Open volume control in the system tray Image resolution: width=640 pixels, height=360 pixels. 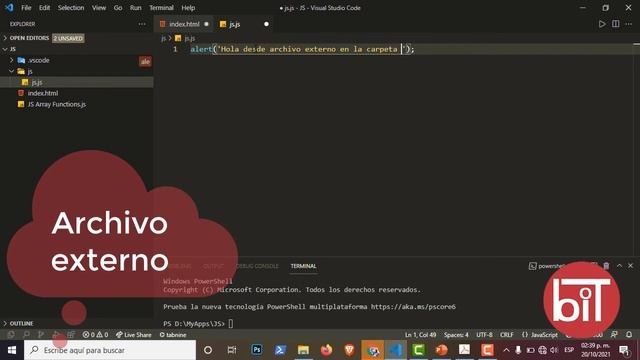554,350
